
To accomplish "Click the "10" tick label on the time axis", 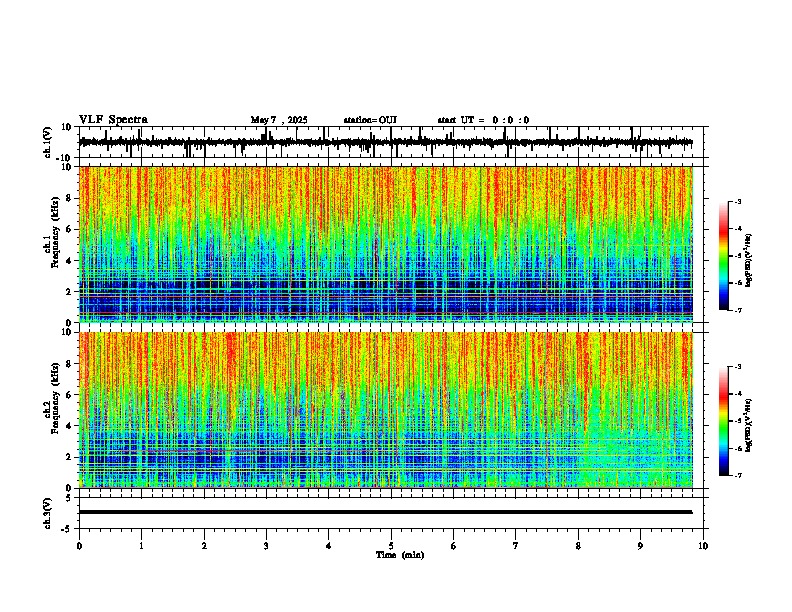I will (x=703, y=546).
